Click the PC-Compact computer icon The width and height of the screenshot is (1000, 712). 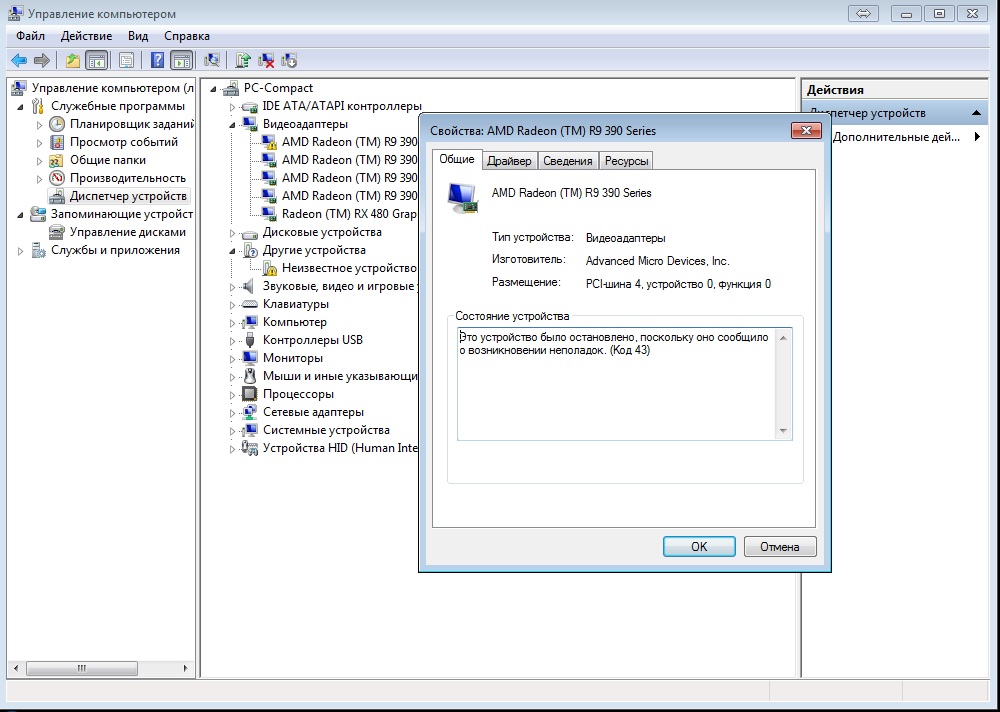pos(231,88)
